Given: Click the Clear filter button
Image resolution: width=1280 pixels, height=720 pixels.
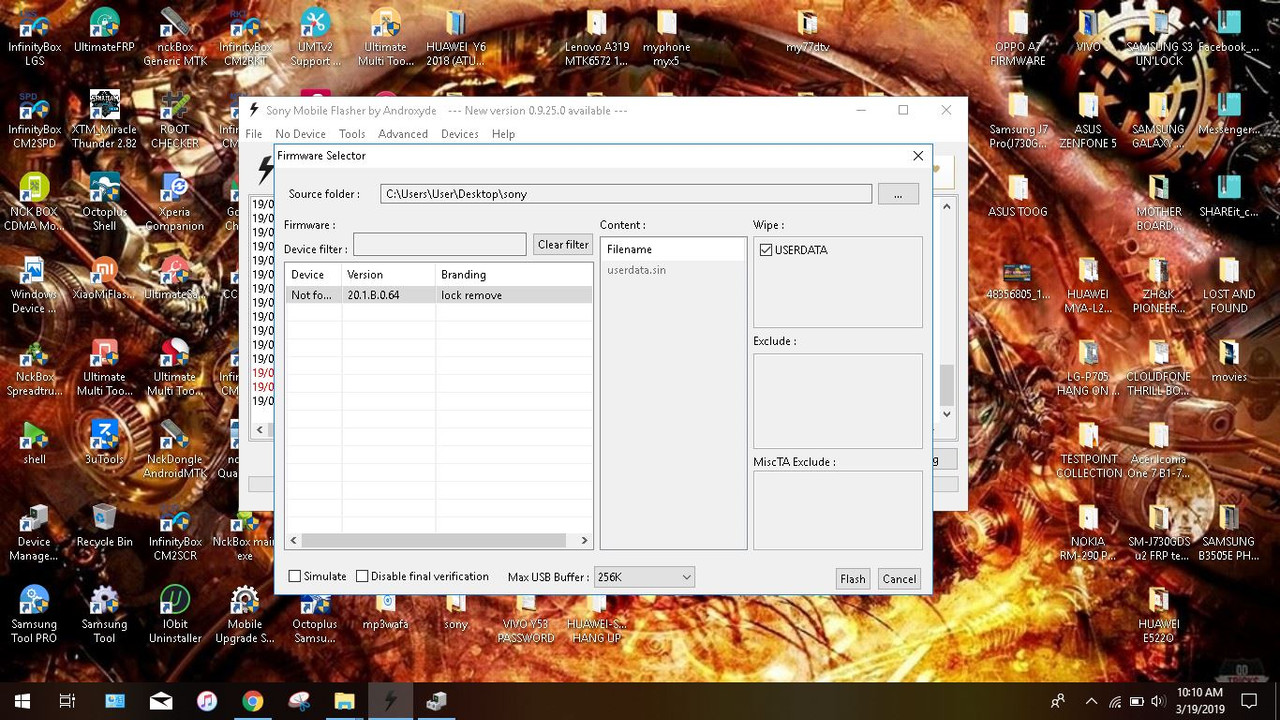Looking at the screenshot, I should pyautogui.click(x=563, y=245).
